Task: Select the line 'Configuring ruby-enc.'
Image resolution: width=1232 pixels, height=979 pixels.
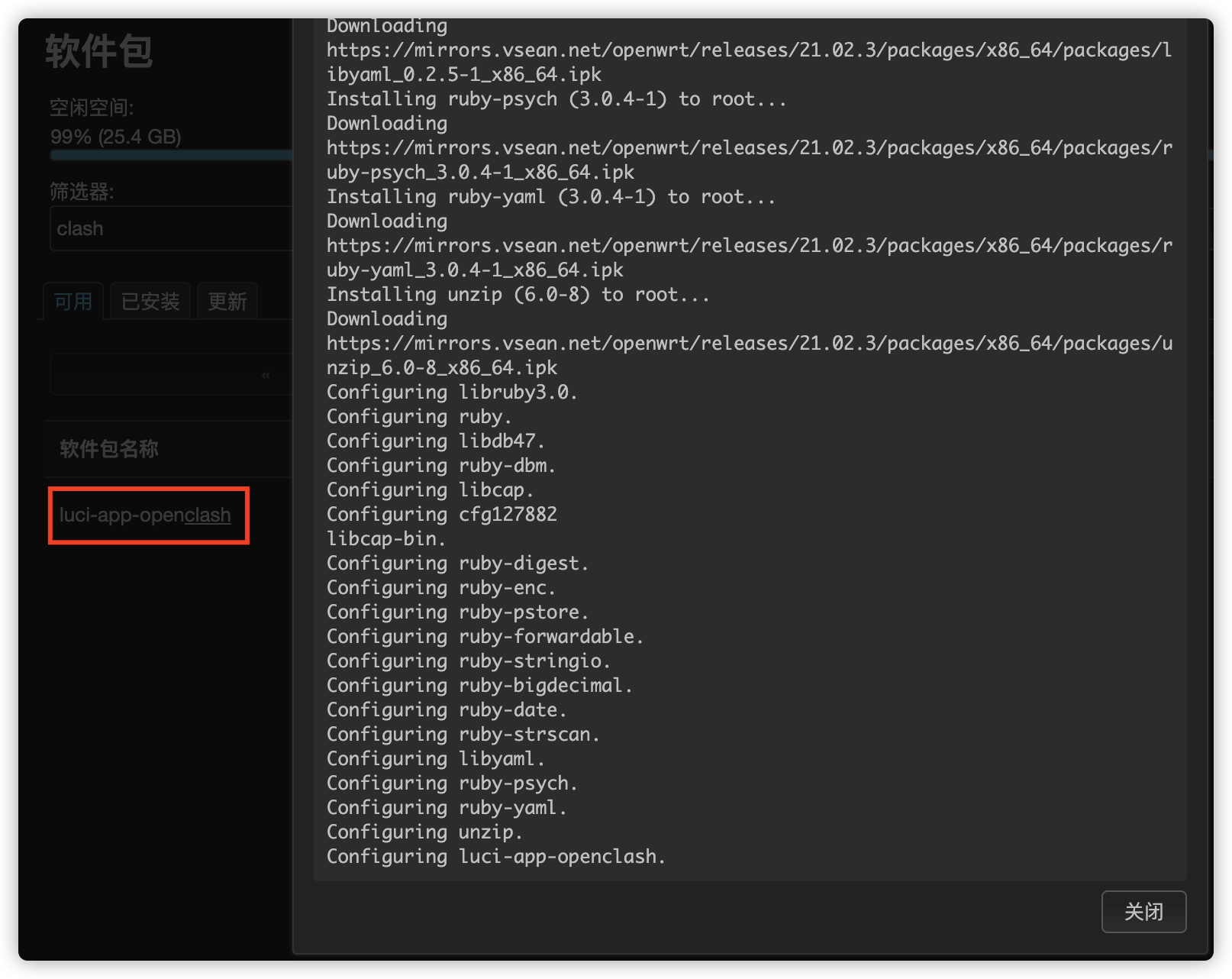Action: [x=441, y=587]
